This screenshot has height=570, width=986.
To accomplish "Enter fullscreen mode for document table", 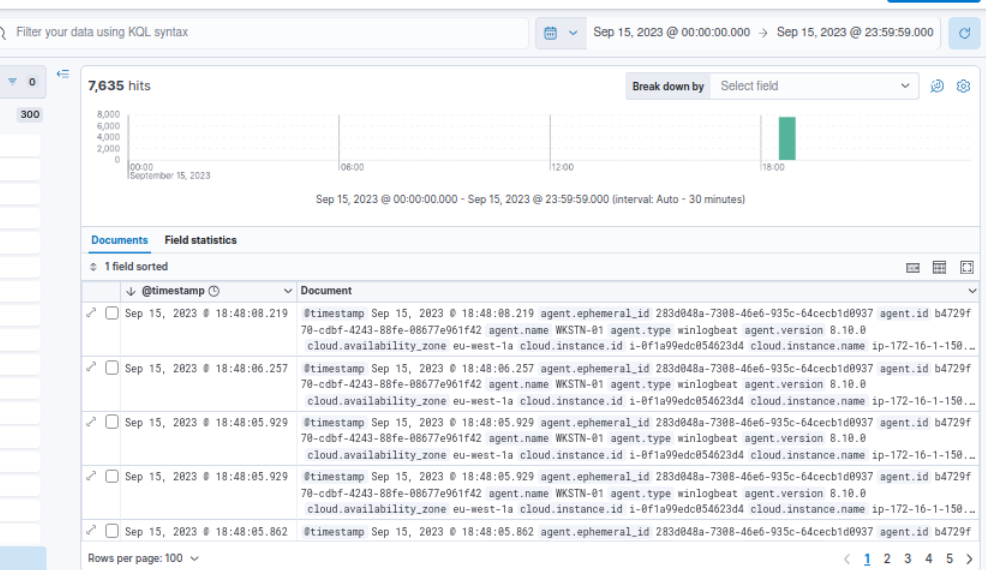I will [967, 267].
